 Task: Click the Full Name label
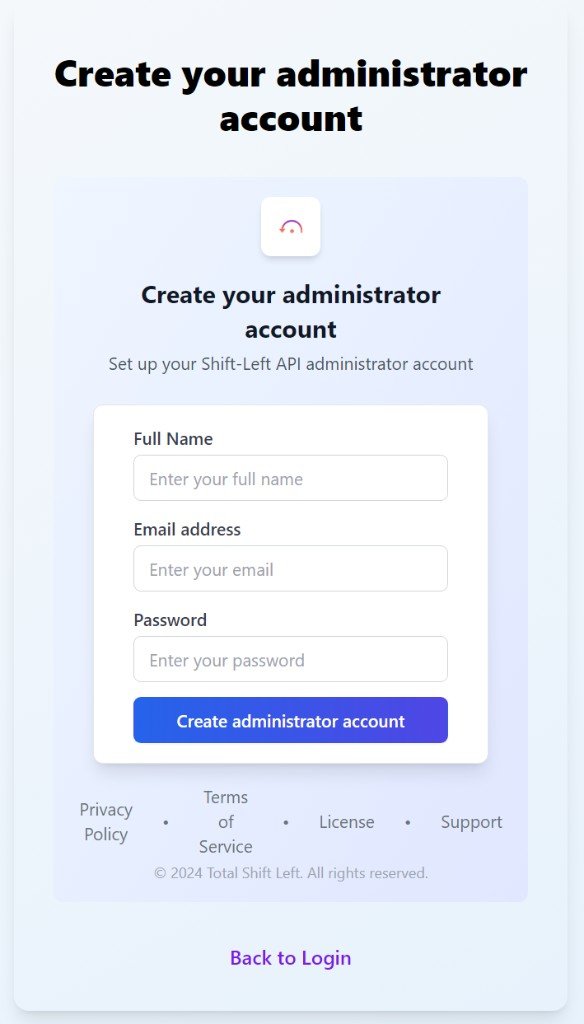172,439
